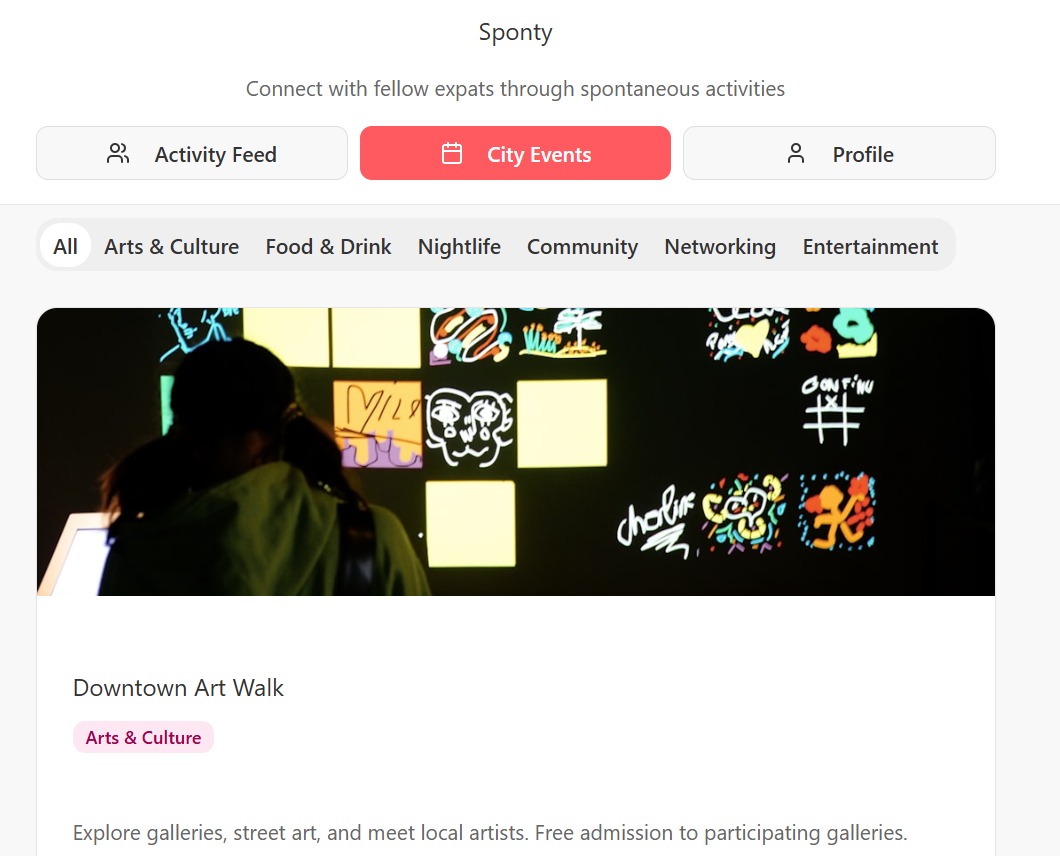
Task: Click the tagline under the Sponty heading
Action: tap(515, 89)
